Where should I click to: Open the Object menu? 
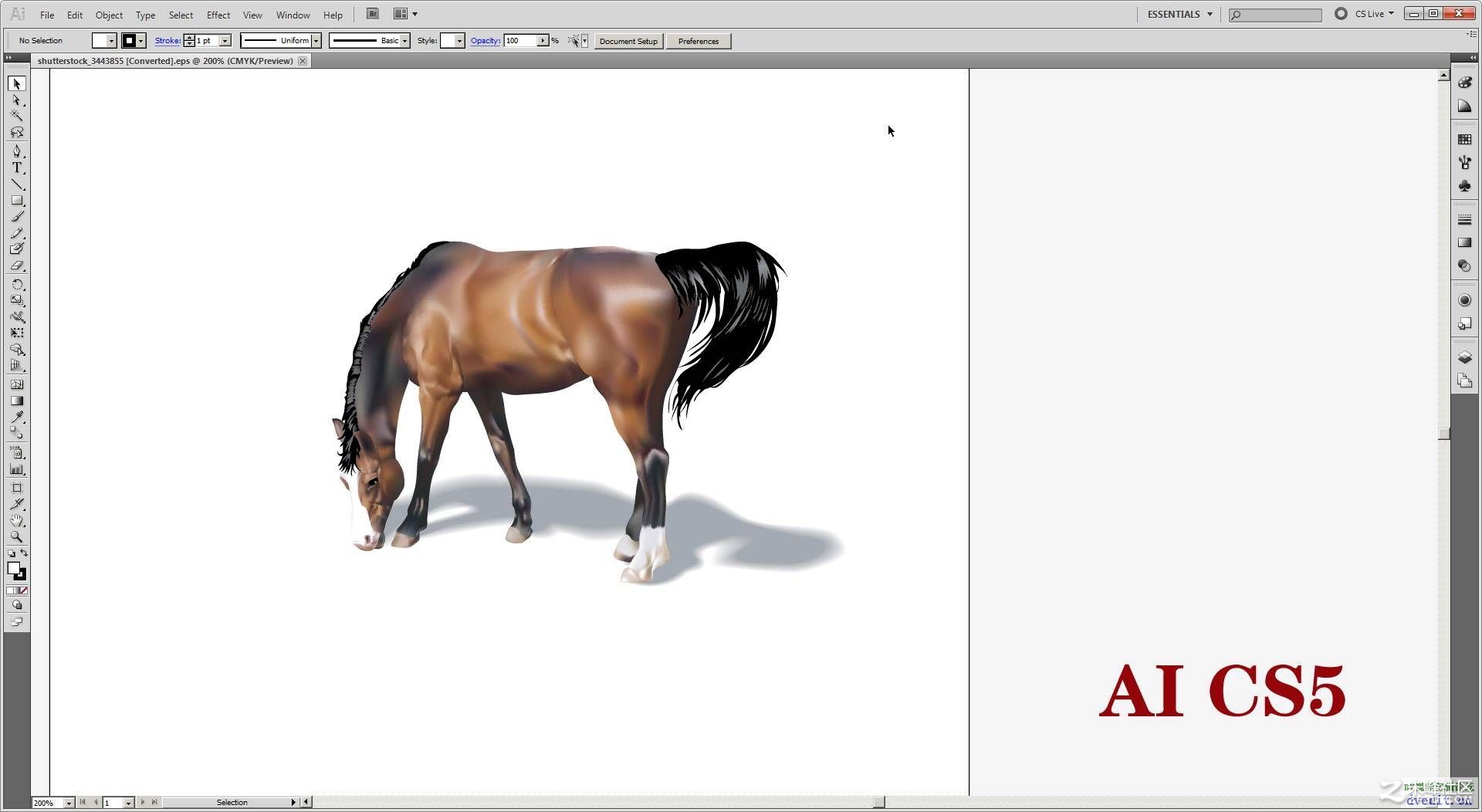point(109,15)
